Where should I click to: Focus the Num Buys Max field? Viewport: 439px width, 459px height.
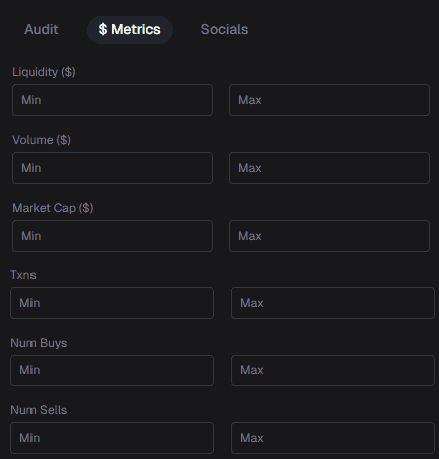point(333,370)
